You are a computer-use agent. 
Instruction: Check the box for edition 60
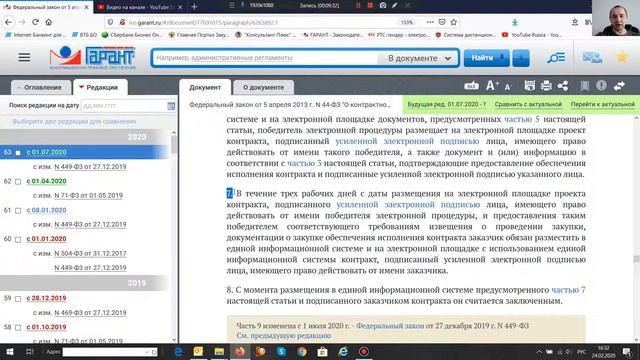(18, 240)
